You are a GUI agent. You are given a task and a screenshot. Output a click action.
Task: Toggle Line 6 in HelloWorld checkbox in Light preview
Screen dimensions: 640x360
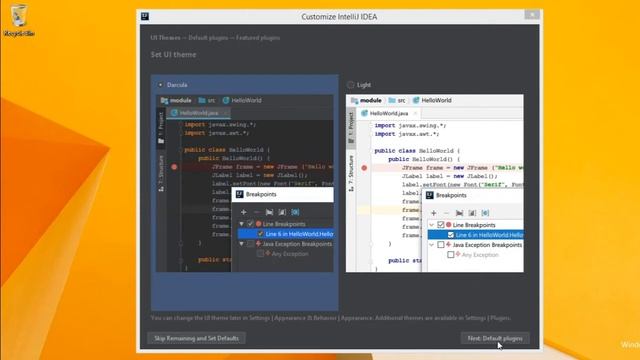click(x=451, y=235)
